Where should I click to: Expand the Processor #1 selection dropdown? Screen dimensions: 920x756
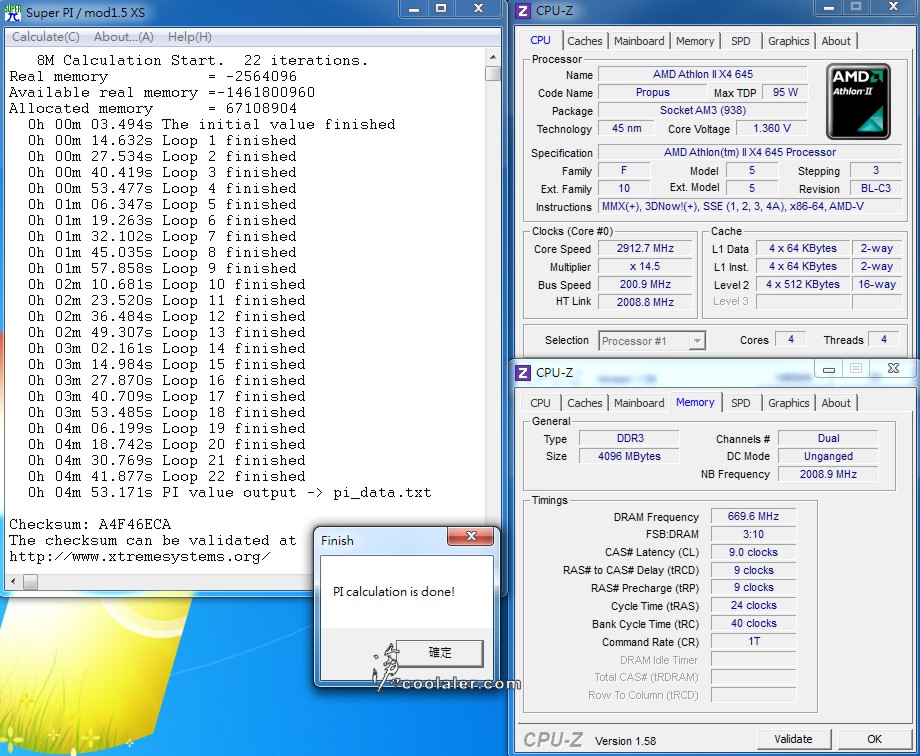696,341
